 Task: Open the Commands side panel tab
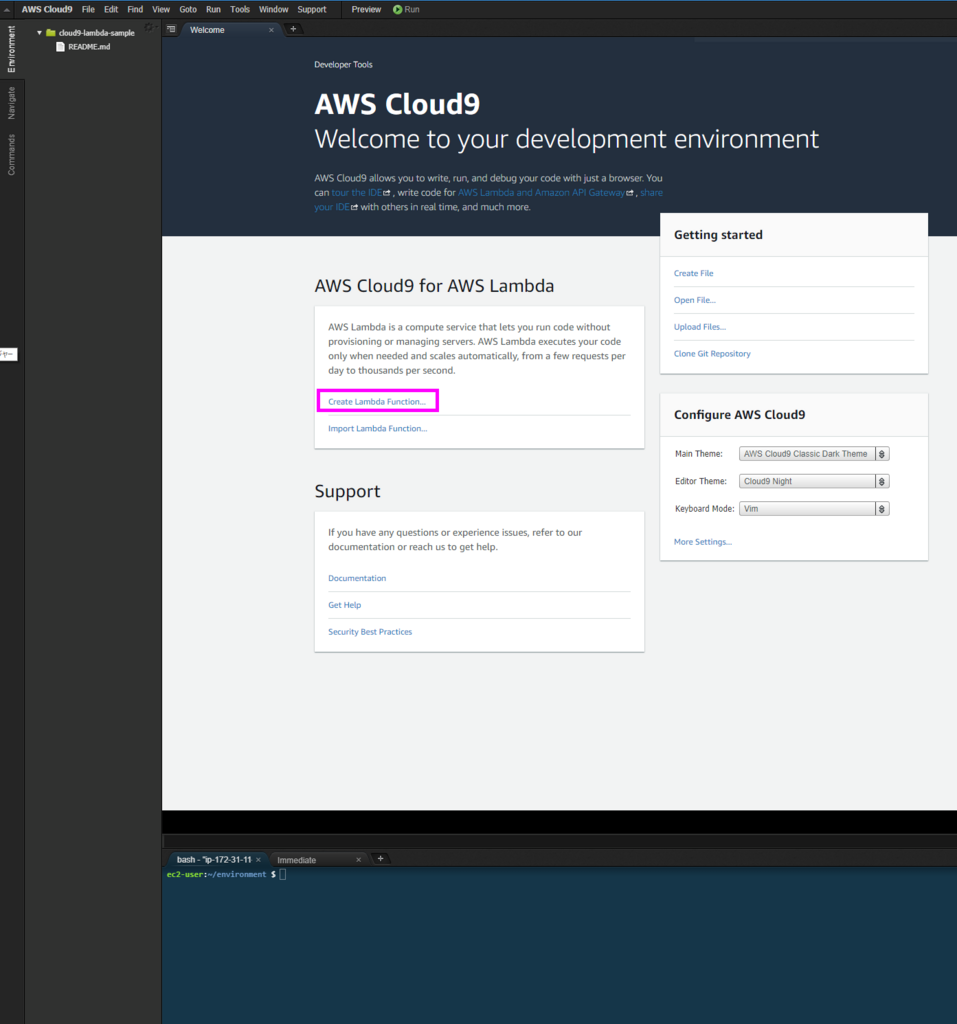tap(11, 155)
